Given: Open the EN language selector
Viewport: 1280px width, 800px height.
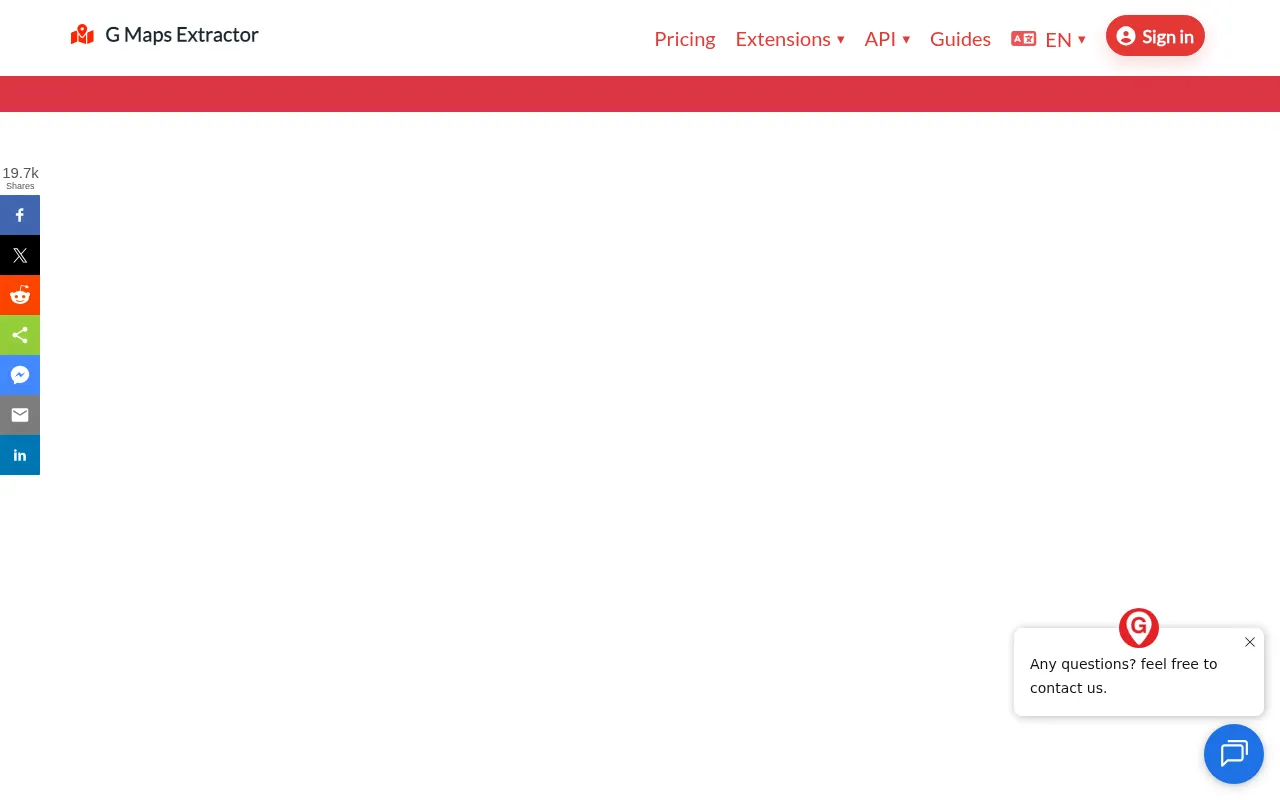Looking at the screenshot, I should pos(1065,40).
